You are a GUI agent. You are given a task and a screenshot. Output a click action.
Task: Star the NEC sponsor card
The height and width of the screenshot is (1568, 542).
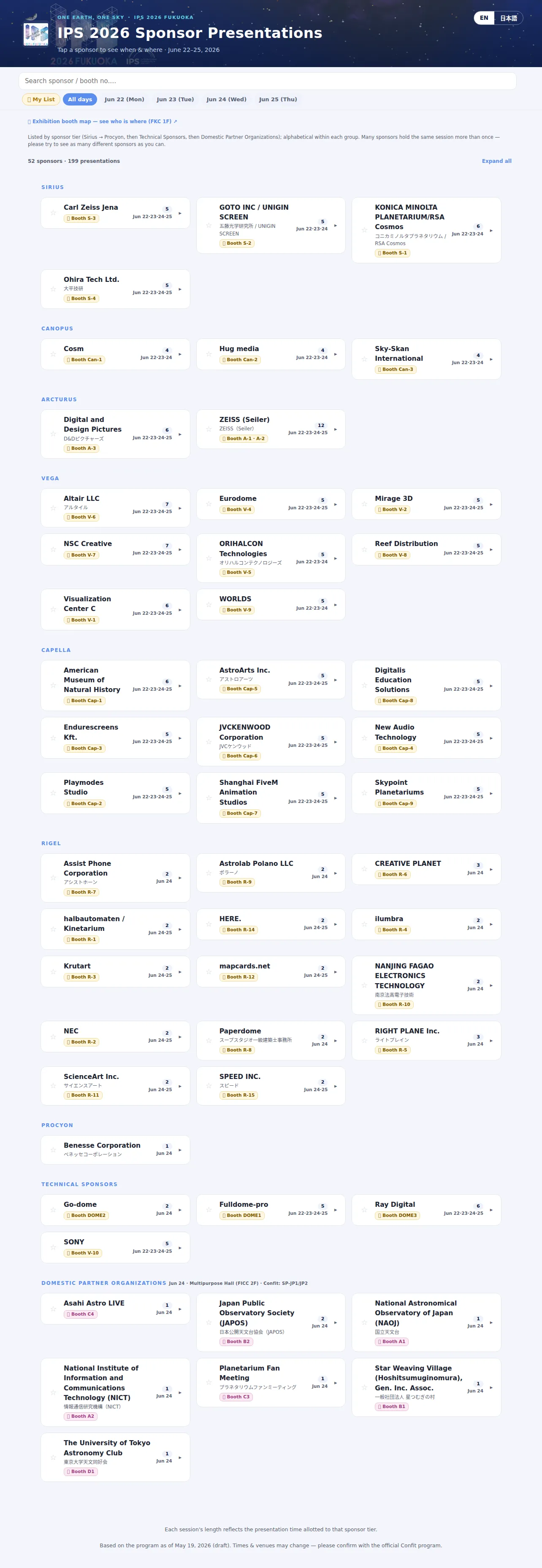point(53,1037)
